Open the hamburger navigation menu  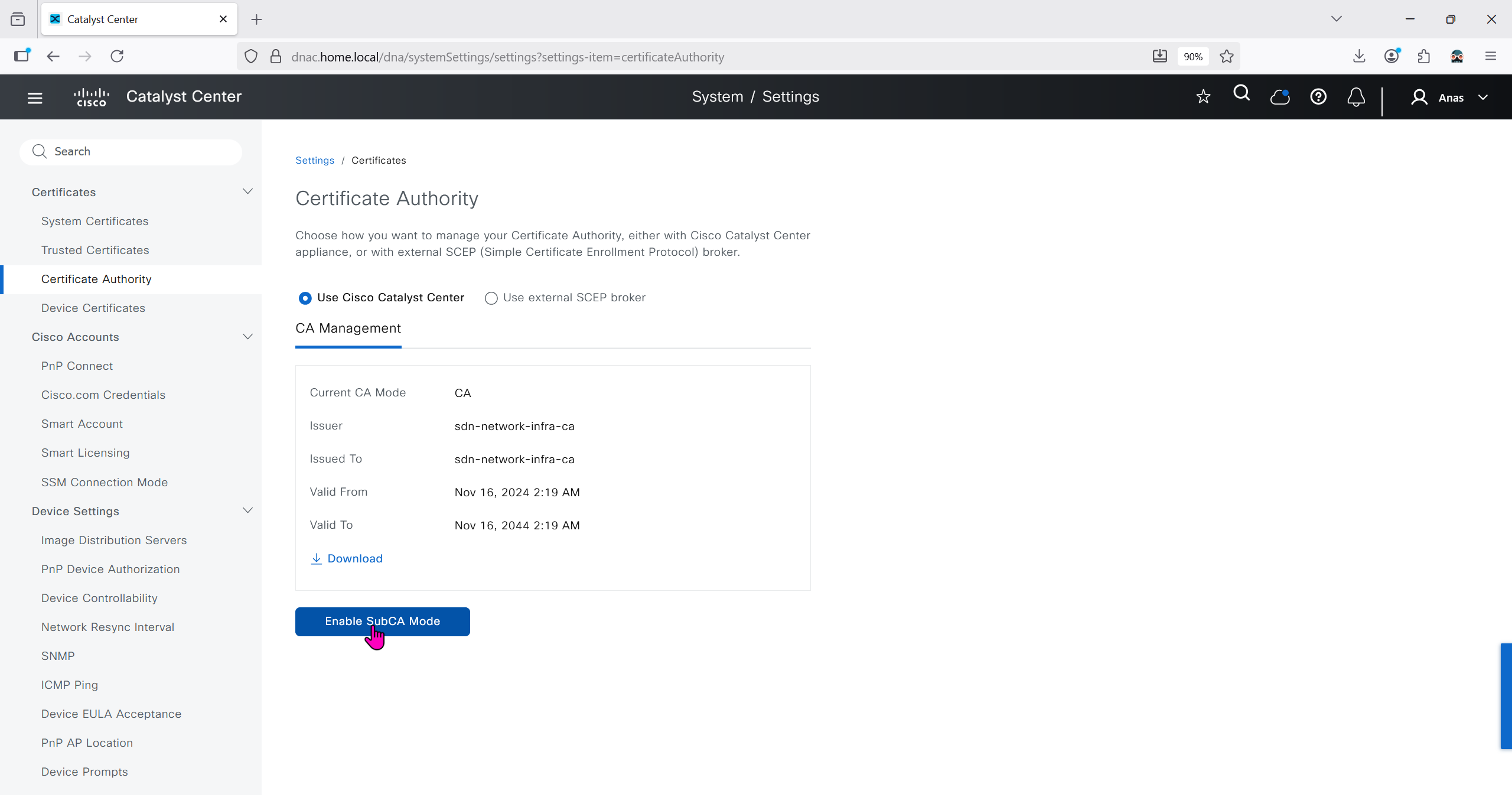pyautogui.click(x=35, y=97)
